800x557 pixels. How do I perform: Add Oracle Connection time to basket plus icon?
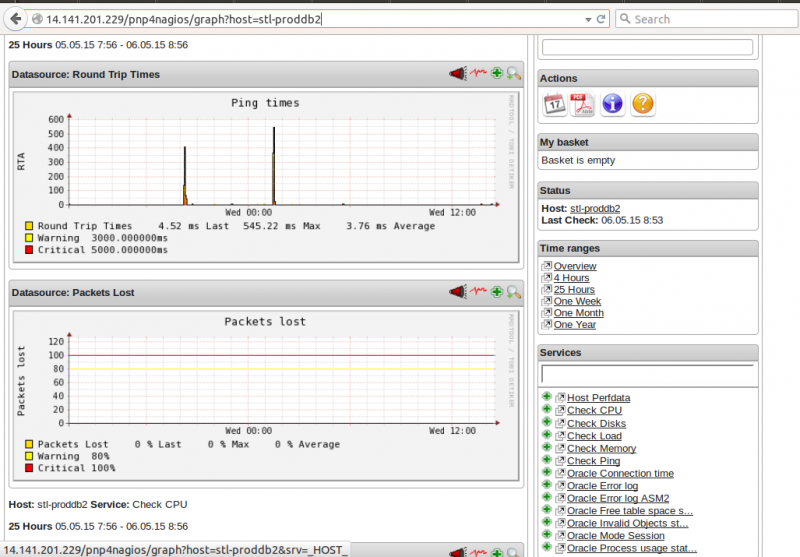point(546,472)
